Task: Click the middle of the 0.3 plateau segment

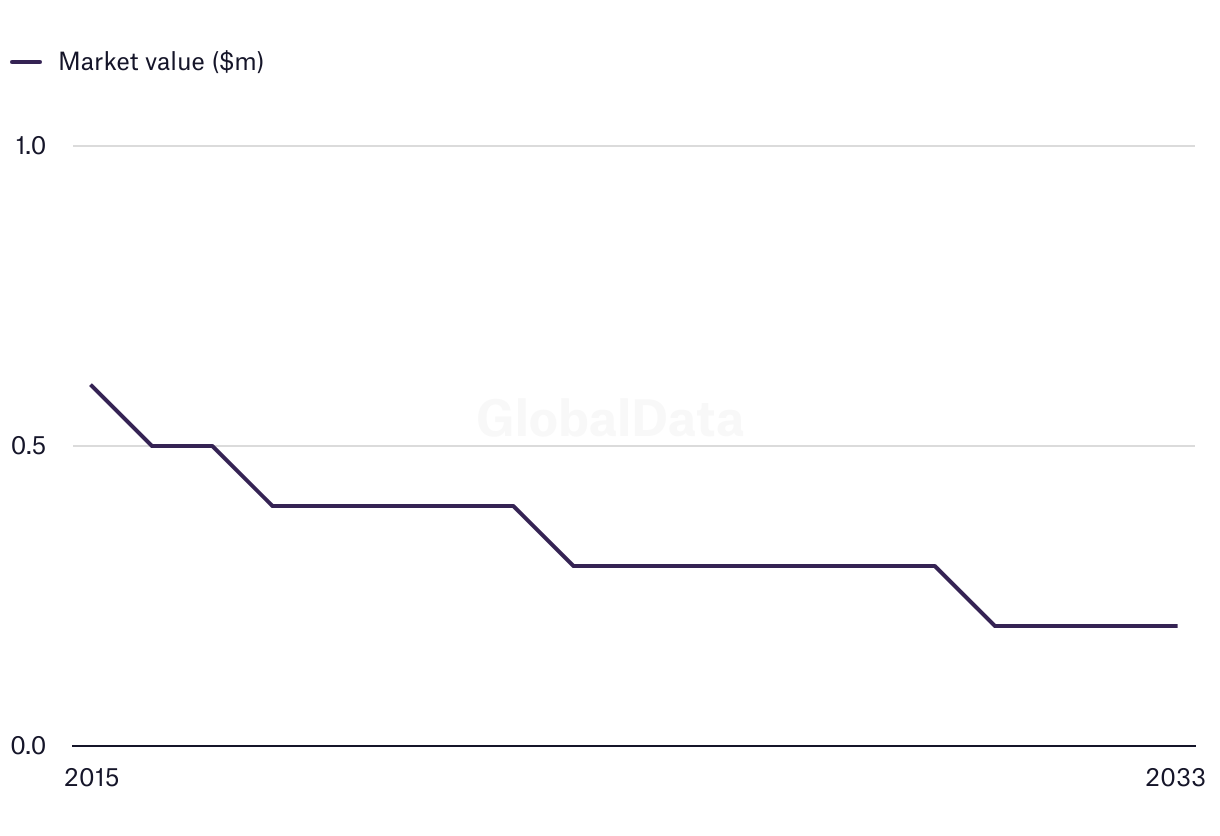Action: 754,566
